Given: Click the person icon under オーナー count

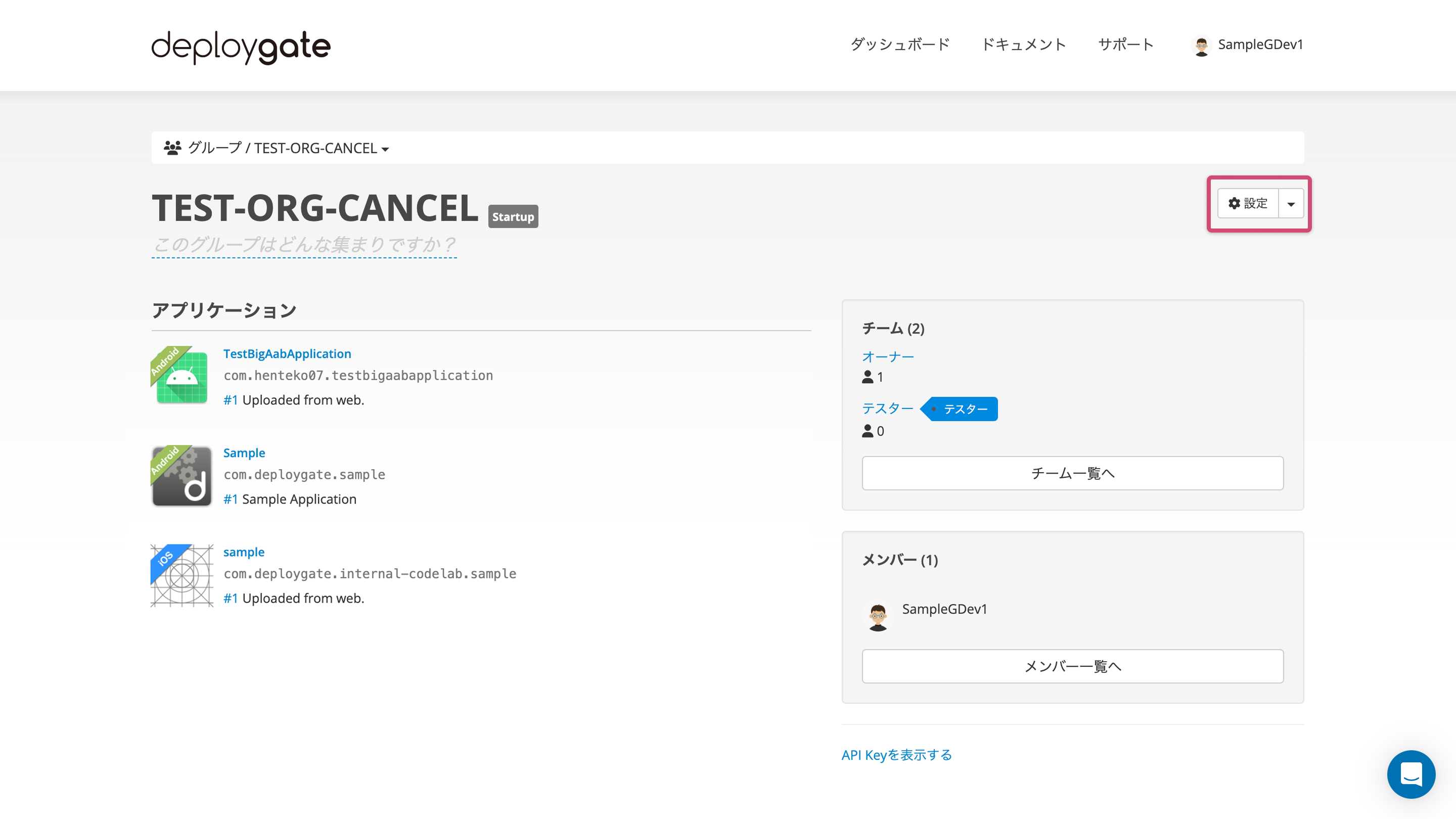Looking at the screenshot, I should pyautogui.click(x=867, y=377).
